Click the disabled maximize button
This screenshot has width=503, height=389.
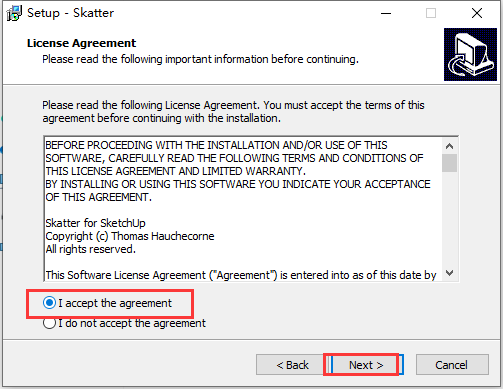[x=431, y=13]
